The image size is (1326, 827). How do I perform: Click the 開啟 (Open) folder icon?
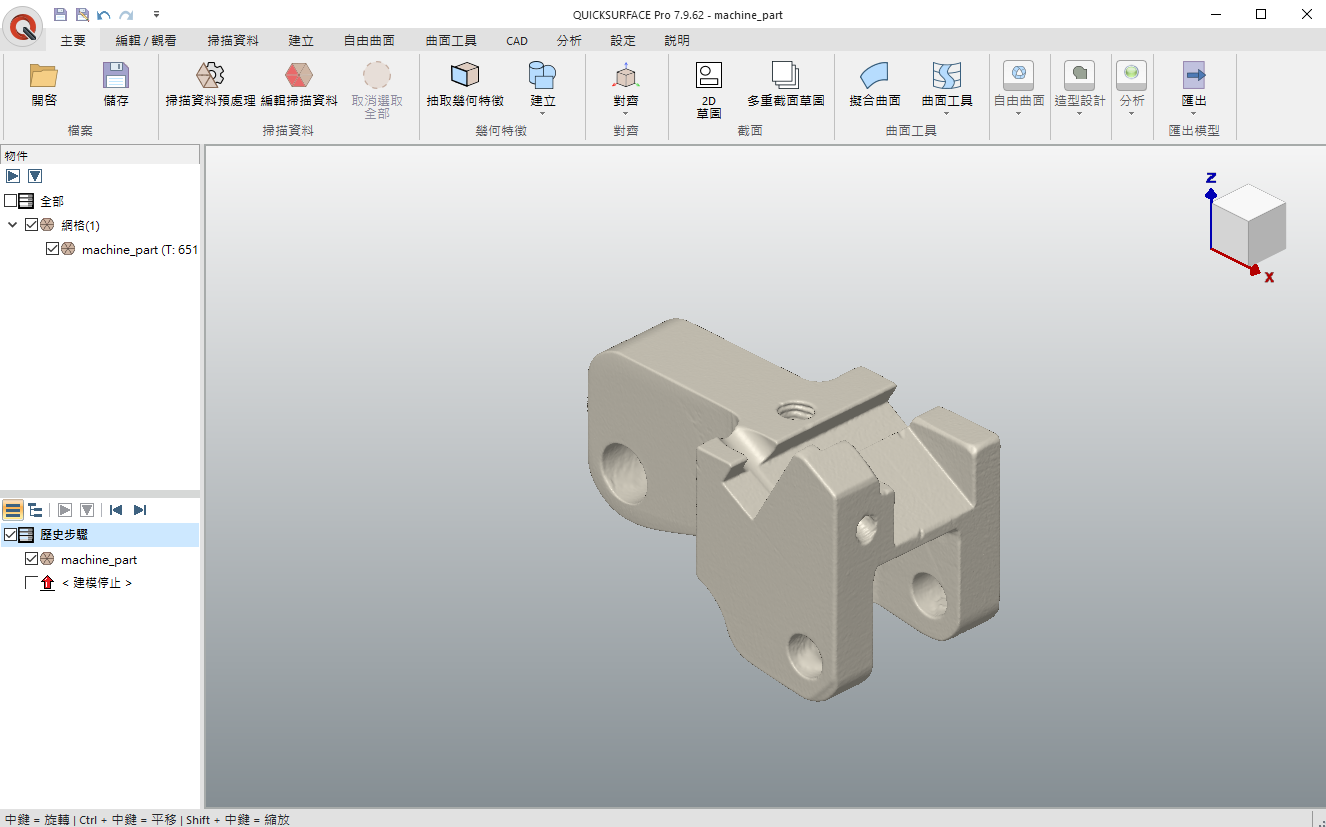click(x=44, y=76)
